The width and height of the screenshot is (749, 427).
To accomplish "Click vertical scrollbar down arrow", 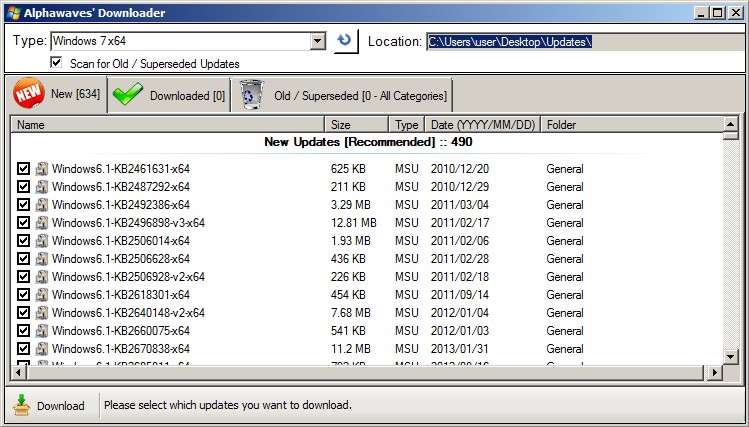I will pos(730,356).
